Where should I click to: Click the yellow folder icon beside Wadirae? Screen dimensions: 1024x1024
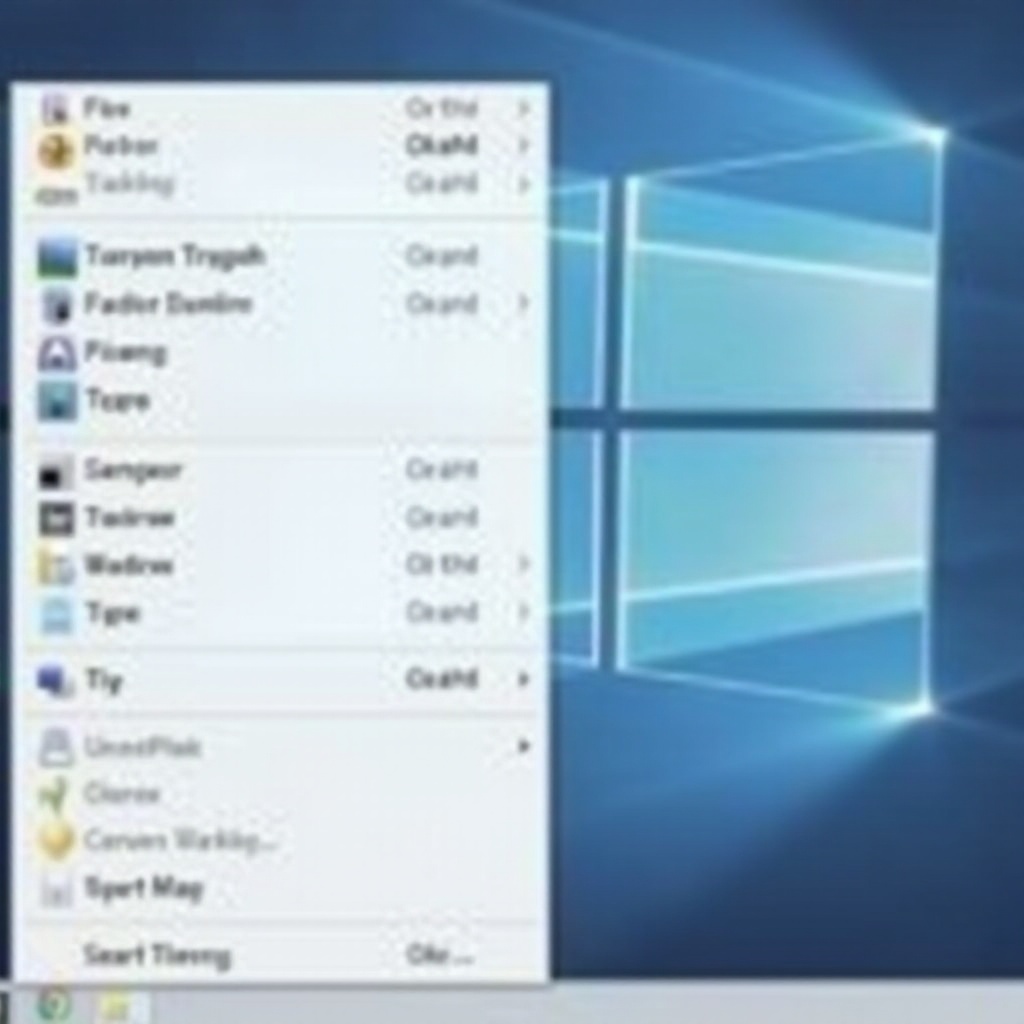pyautogui.click(x=56, y=566)
